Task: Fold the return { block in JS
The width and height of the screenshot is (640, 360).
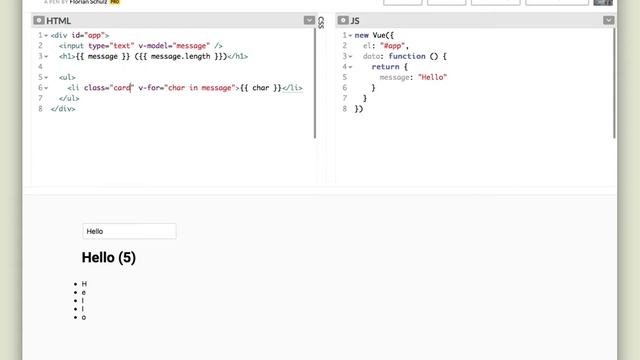Action: pyautogui.click(x=350, y=67)
